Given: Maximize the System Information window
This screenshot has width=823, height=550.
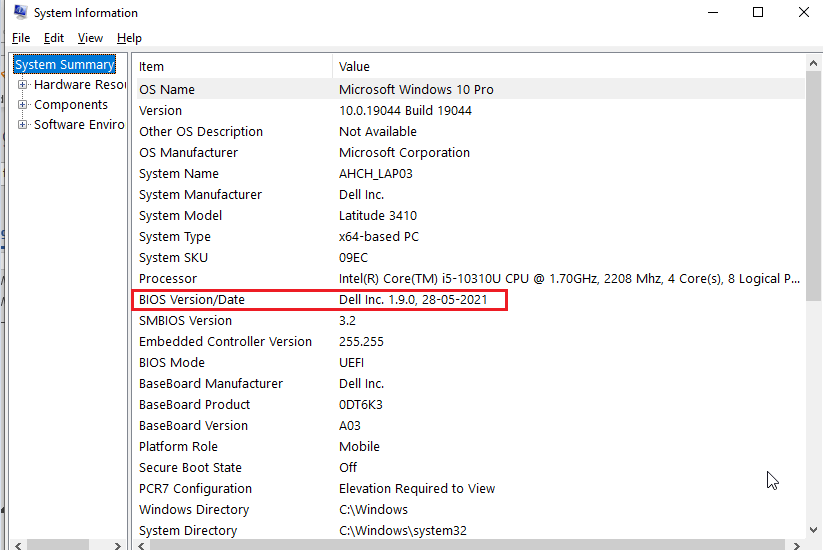Looking at the screenshot, I should point(758,12).
